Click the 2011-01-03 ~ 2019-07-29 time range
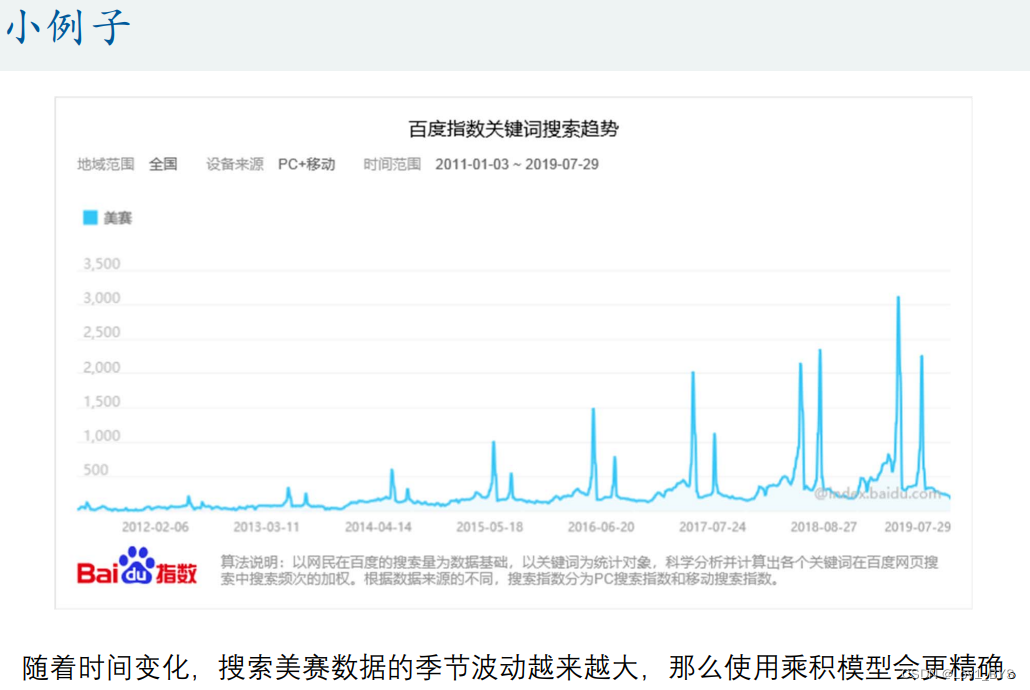This screenshot has height=690, width=1030. click(x=516, y=164)
